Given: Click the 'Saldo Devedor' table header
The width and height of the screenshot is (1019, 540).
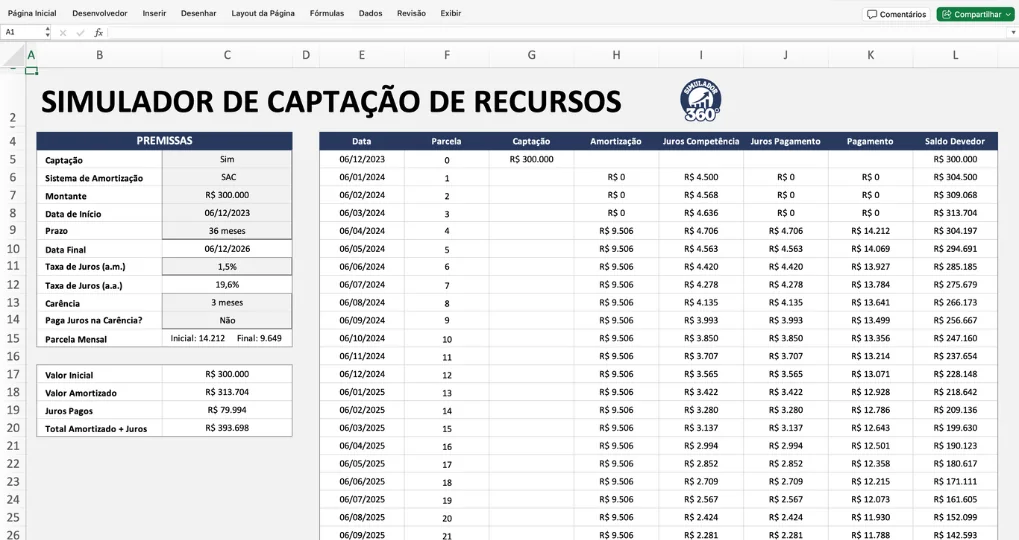Looking at the screenshot, I should (955, 141).
